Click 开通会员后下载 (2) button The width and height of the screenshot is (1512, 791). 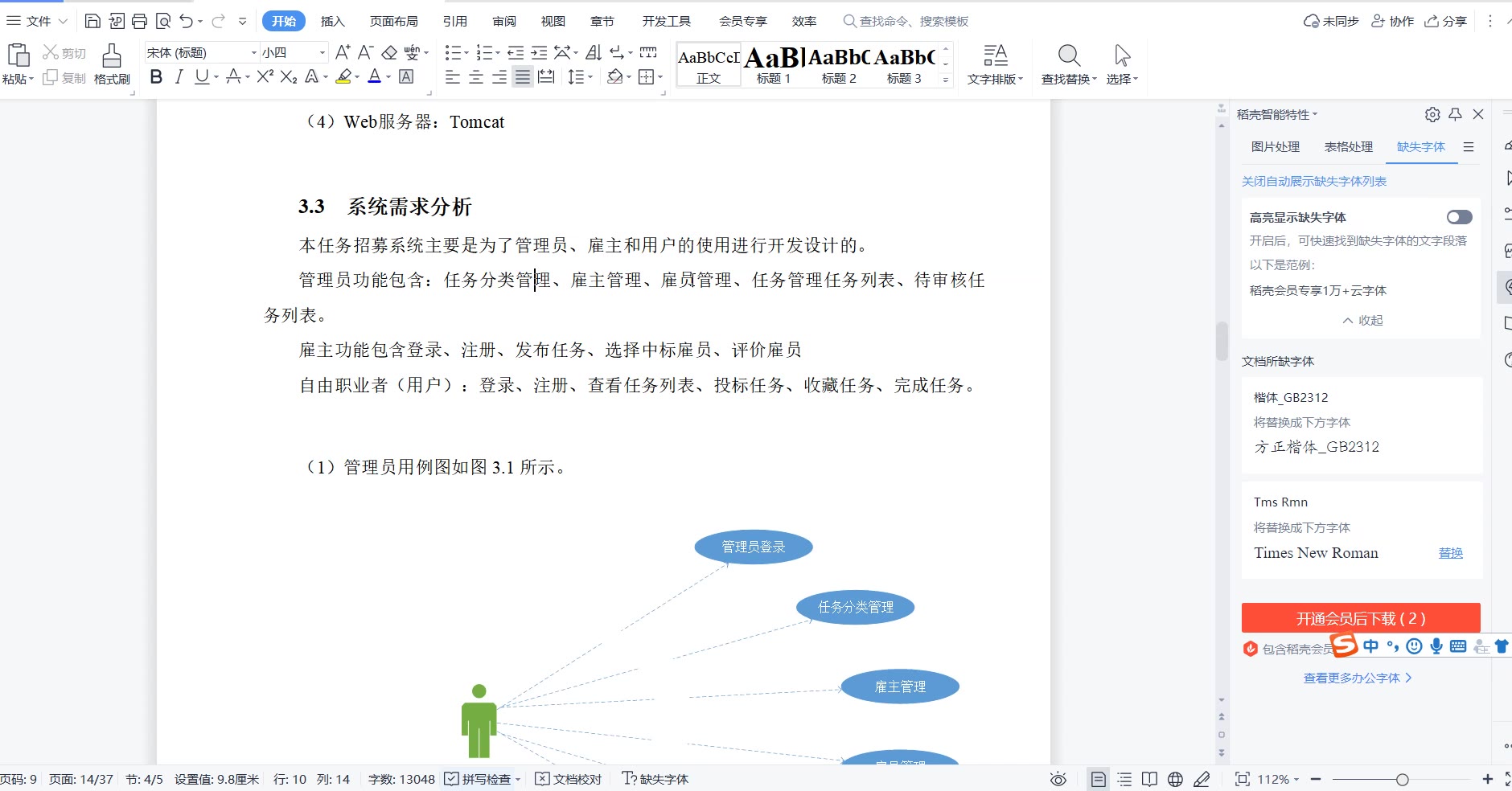pos(1361,618)
